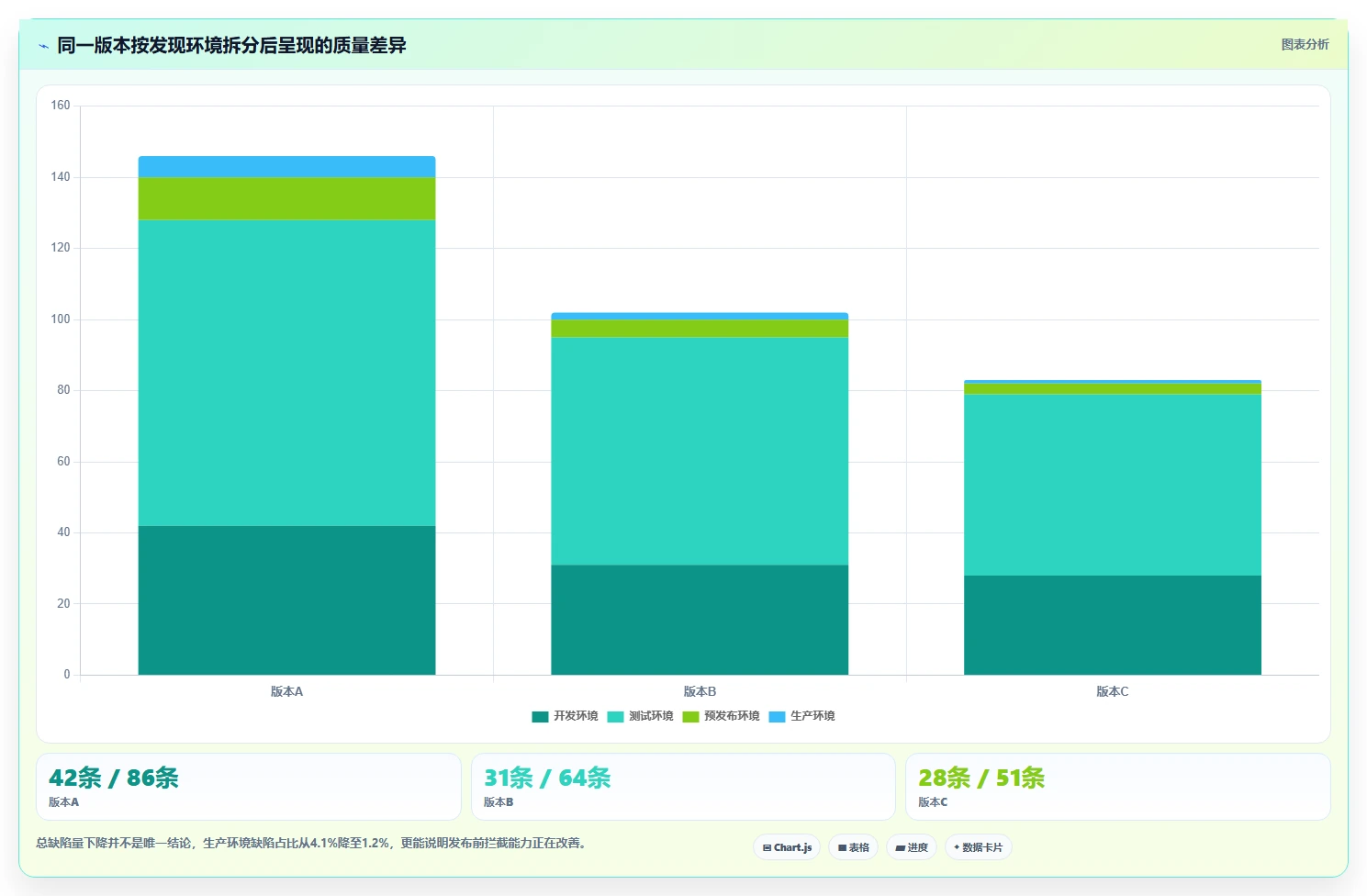Click the 版本B x-axis label
This screenshot has width=1367, height=896.
tap(700, 691)
